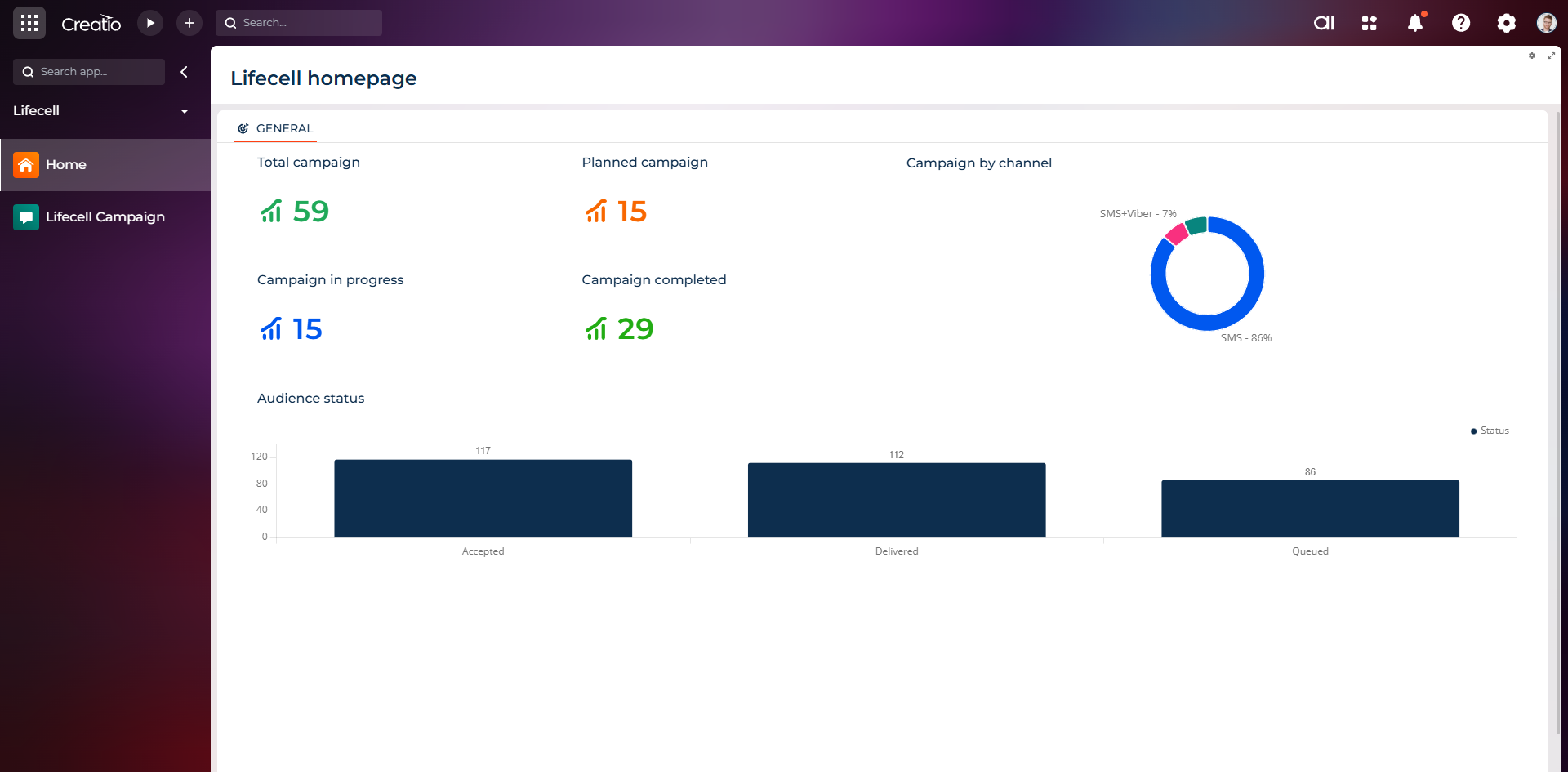Click the magnifier in Search app field

point(28,72)
